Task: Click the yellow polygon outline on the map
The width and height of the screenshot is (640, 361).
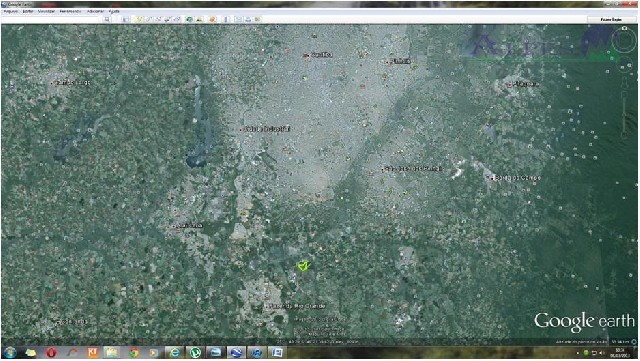Action: (303, 266)
